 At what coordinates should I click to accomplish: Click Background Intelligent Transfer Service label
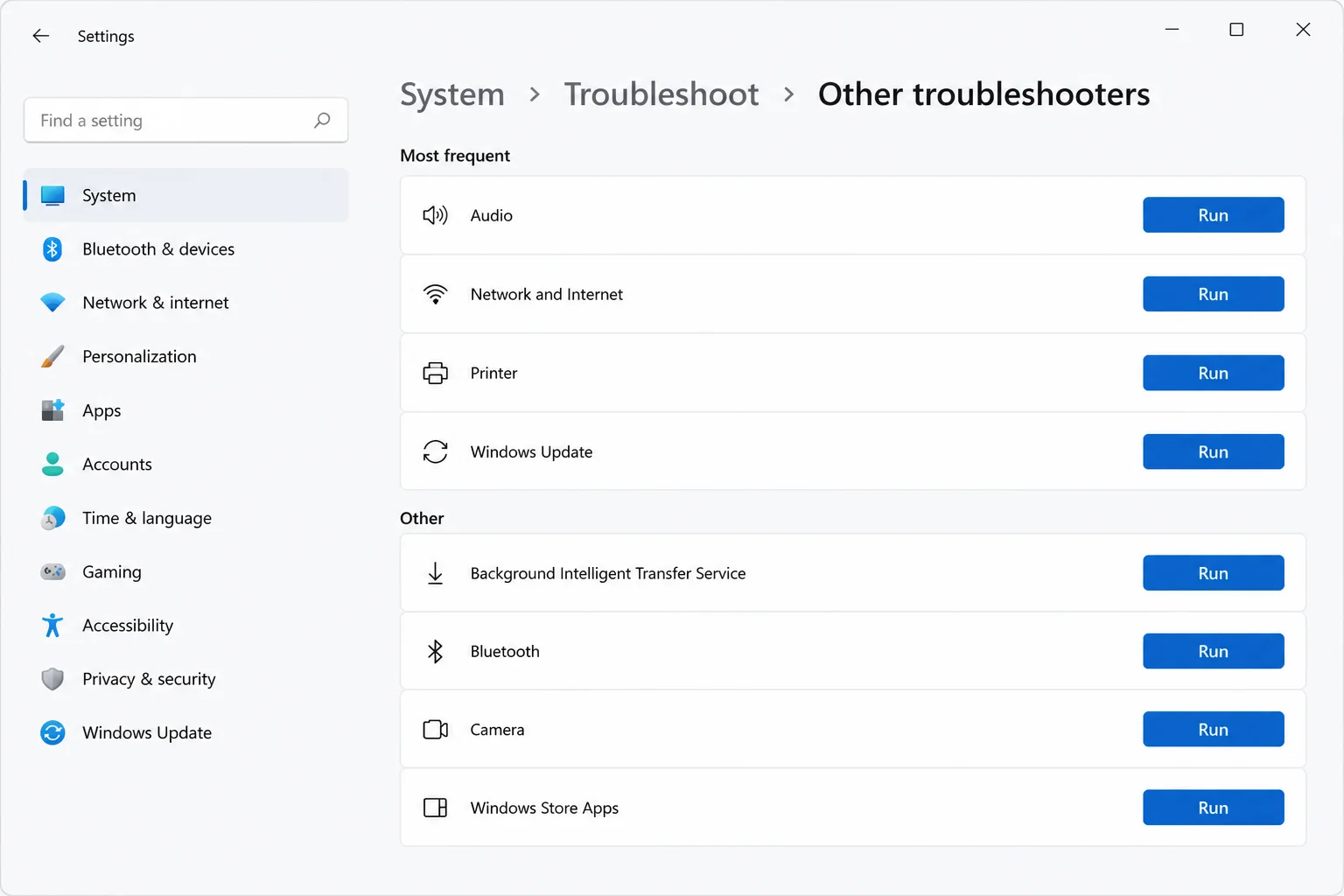pos(608,573)
